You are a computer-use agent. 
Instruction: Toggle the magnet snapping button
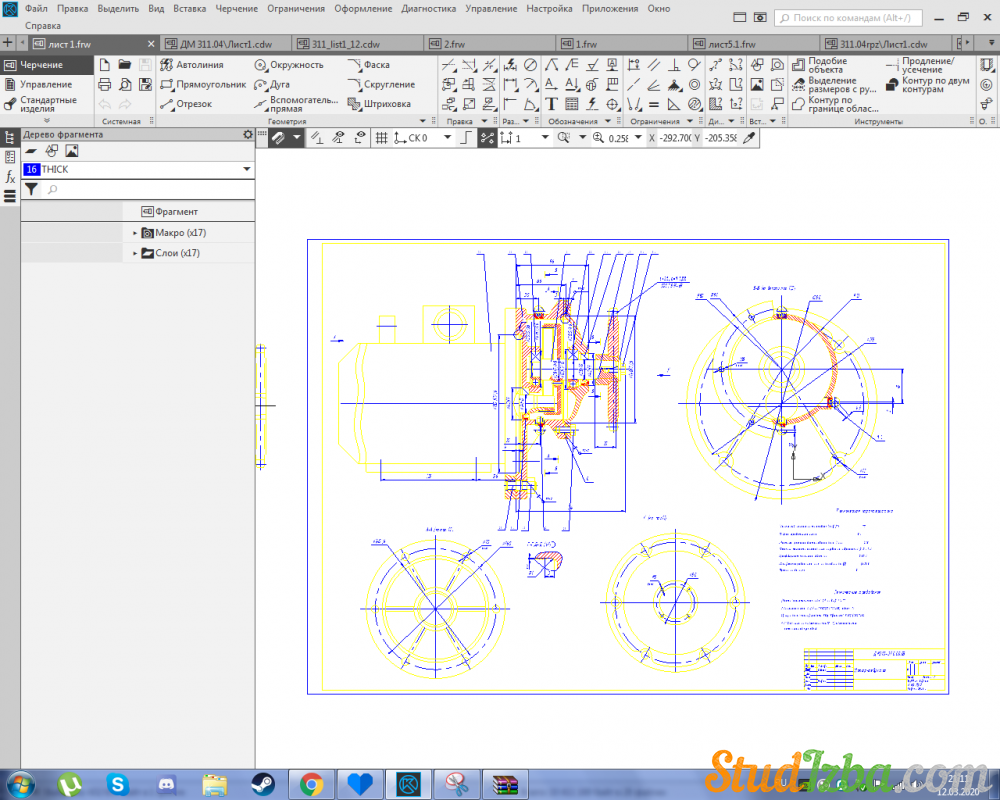[278, 138]
